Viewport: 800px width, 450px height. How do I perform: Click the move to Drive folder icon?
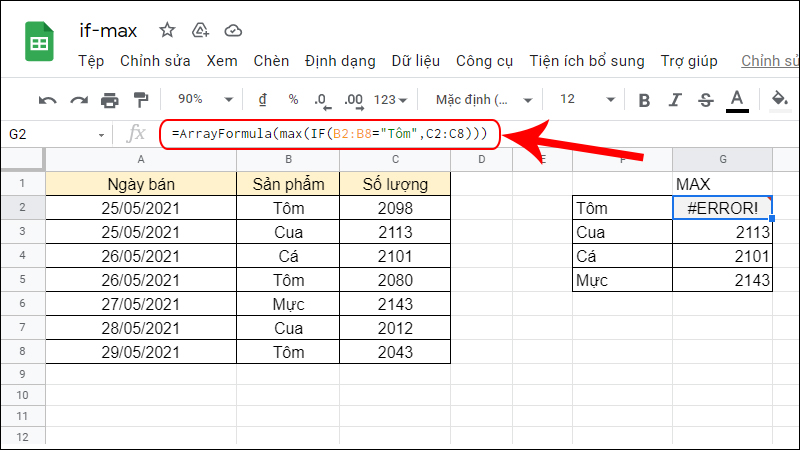(x=200, y=29)
